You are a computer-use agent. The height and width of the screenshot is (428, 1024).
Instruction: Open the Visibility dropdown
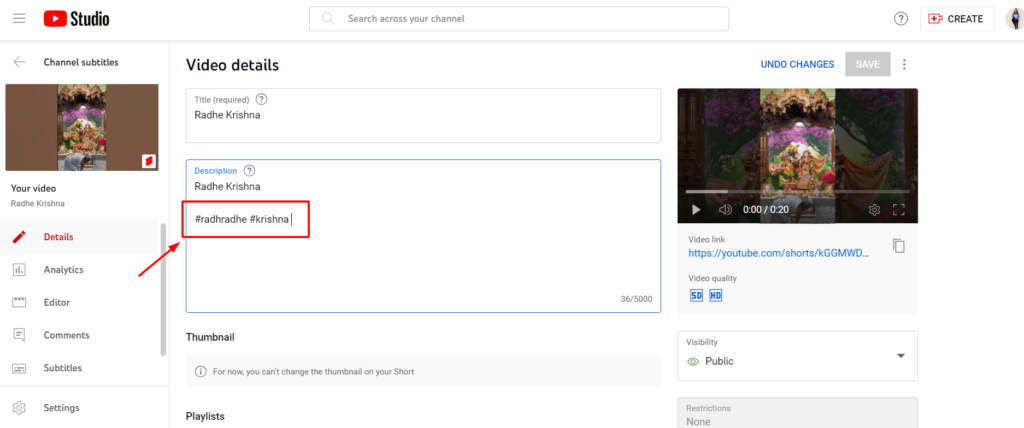pyautogui.click(x=797, y=355)
